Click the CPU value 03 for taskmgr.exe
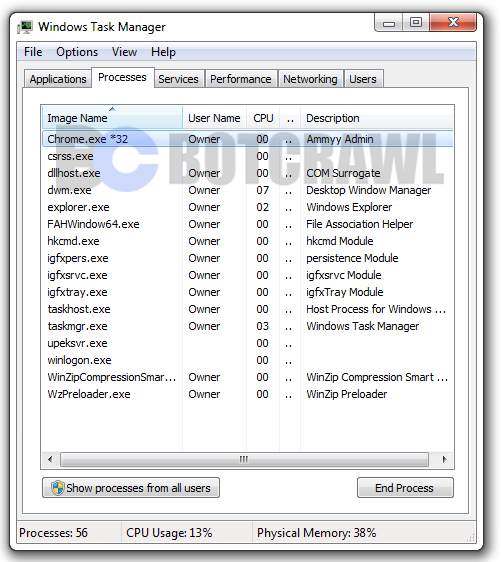This screenshot has width=501, height=562. 262,326
